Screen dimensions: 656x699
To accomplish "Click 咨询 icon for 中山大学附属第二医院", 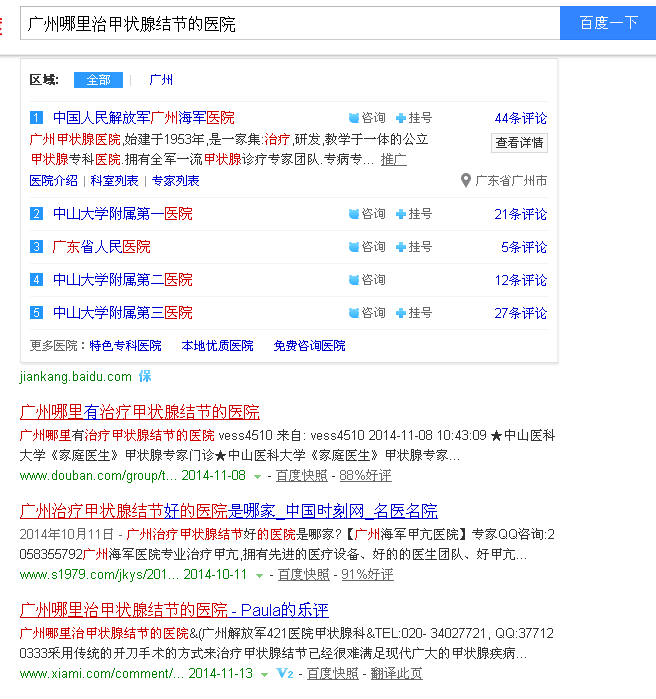I will point(353,280).
